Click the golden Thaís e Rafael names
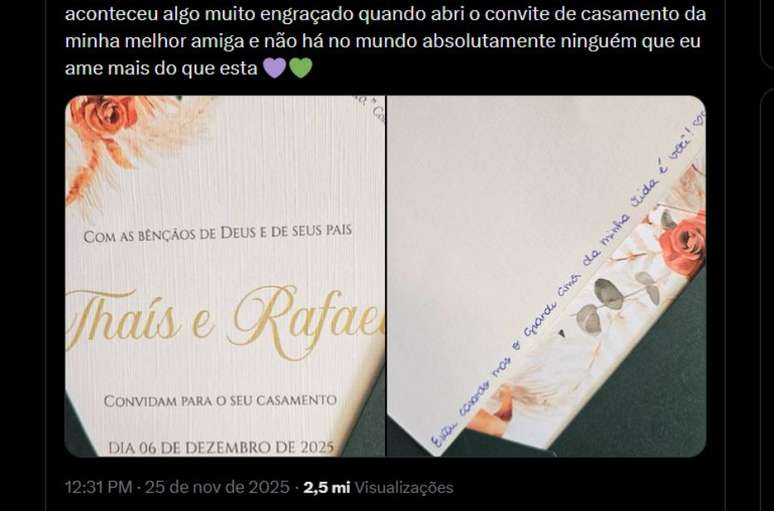This screenshot has height=511, width=774. pos(225,321)
